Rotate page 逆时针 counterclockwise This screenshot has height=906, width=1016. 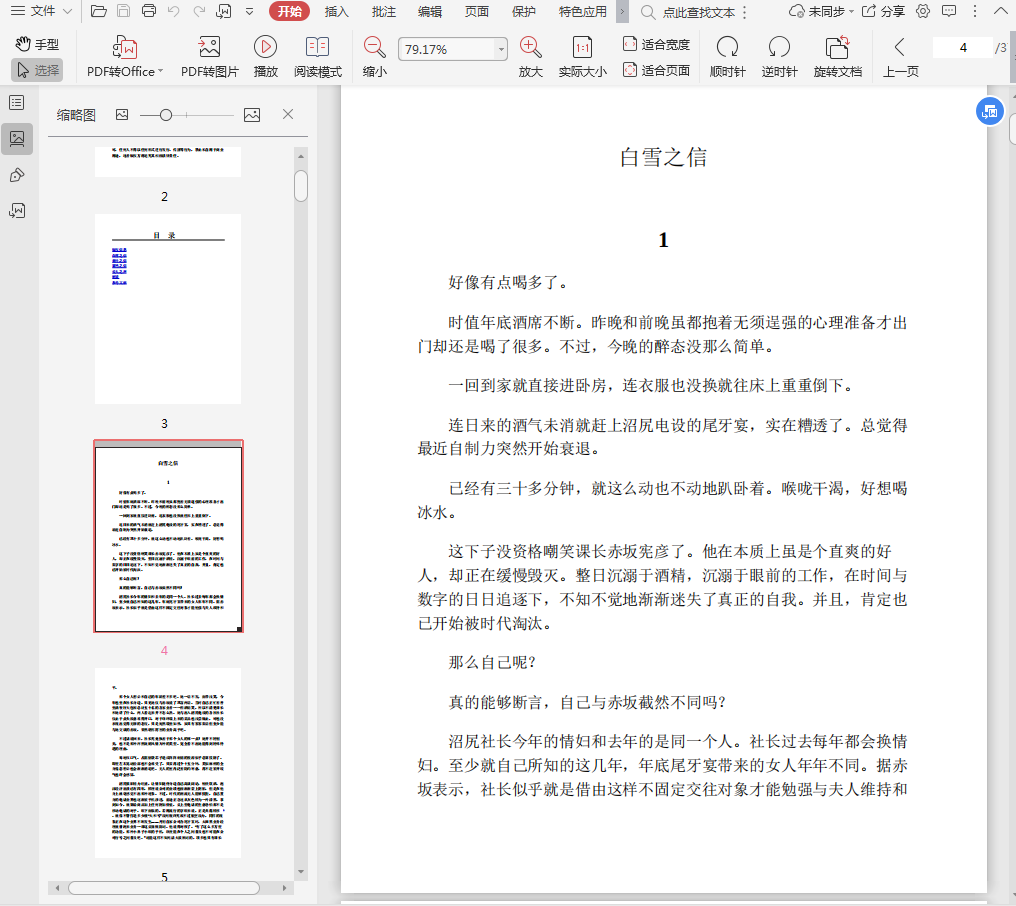[779, 57]
